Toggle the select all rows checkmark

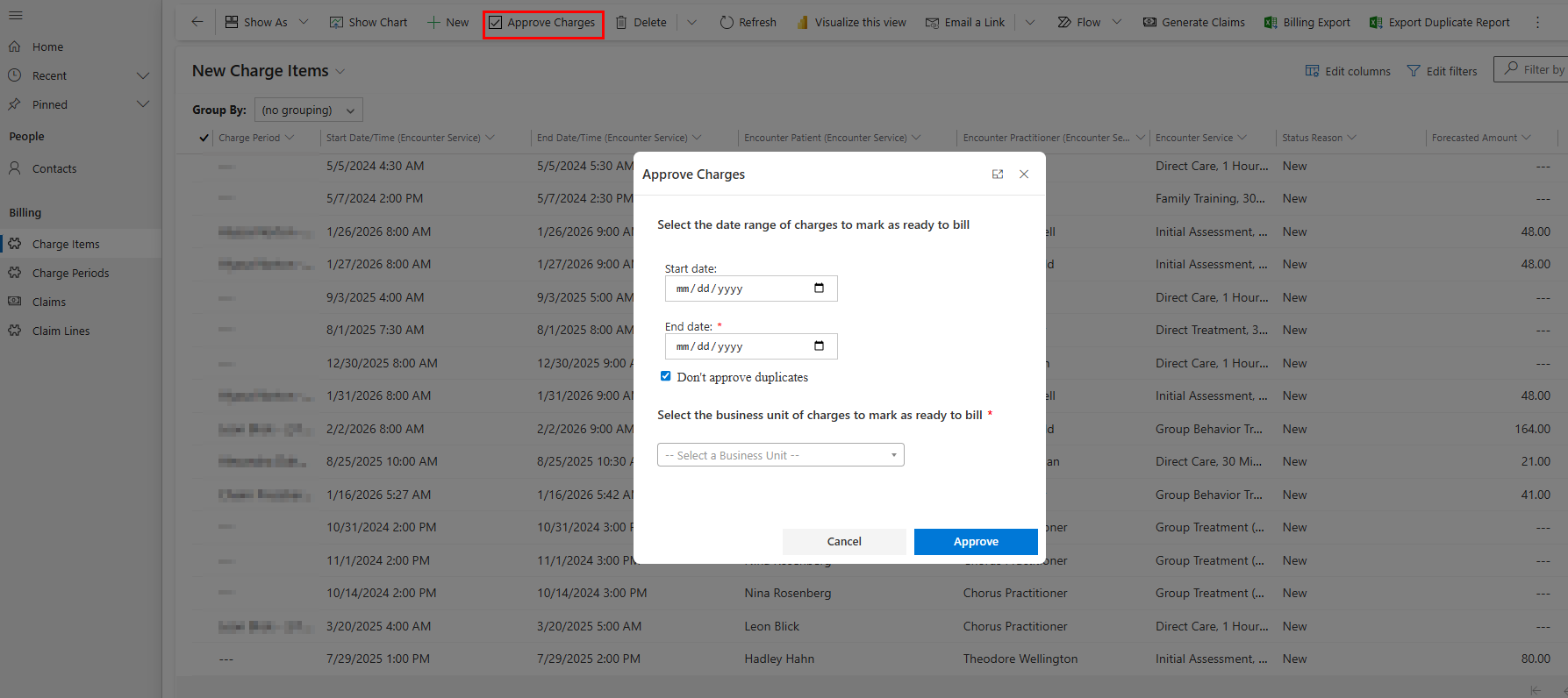tap(204, 138)
